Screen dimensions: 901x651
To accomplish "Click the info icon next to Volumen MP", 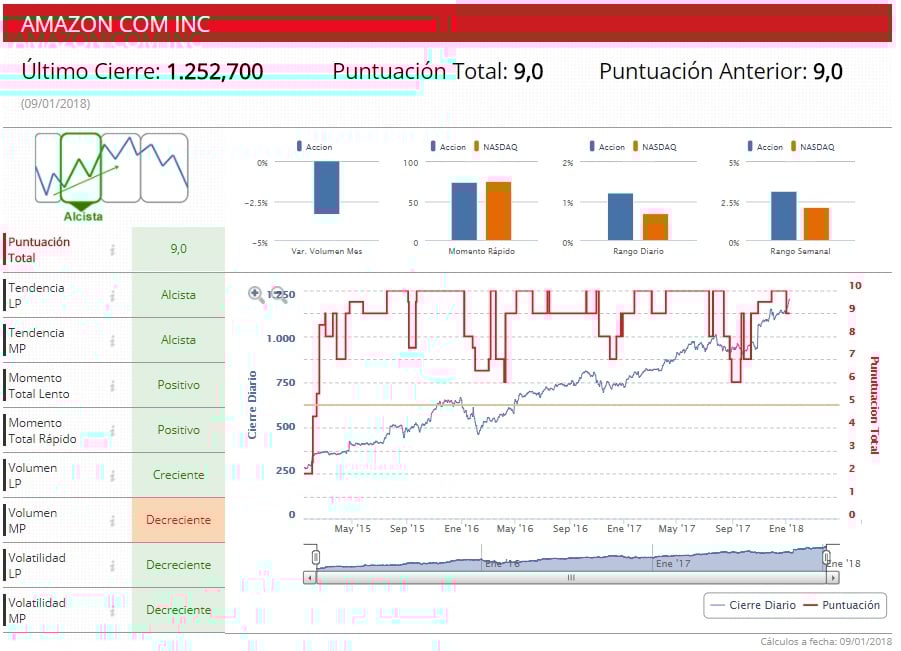I will click(x=113, y=521).
